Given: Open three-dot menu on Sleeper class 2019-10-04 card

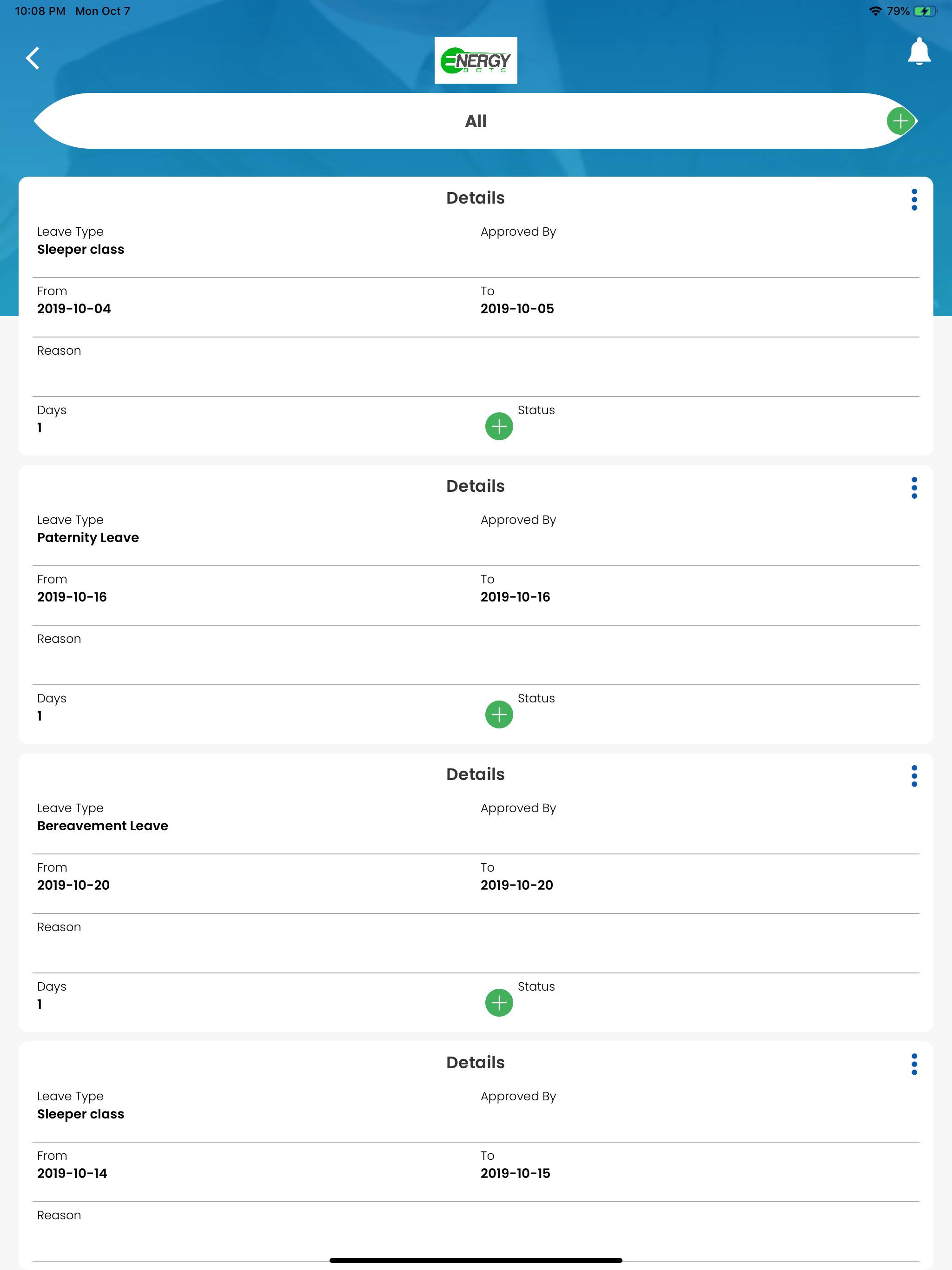Looking at the screenshot, I should pos(914,199).
